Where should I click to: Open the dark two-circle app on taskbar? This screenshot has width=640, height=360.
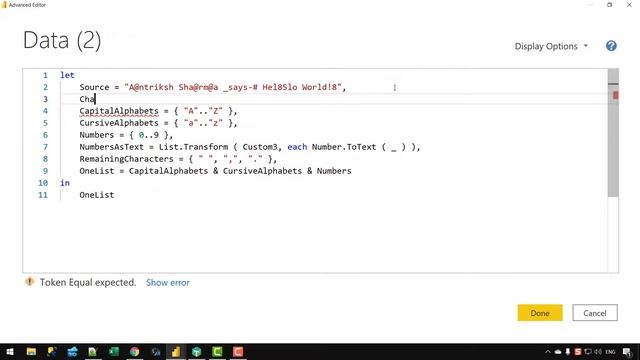156,351
